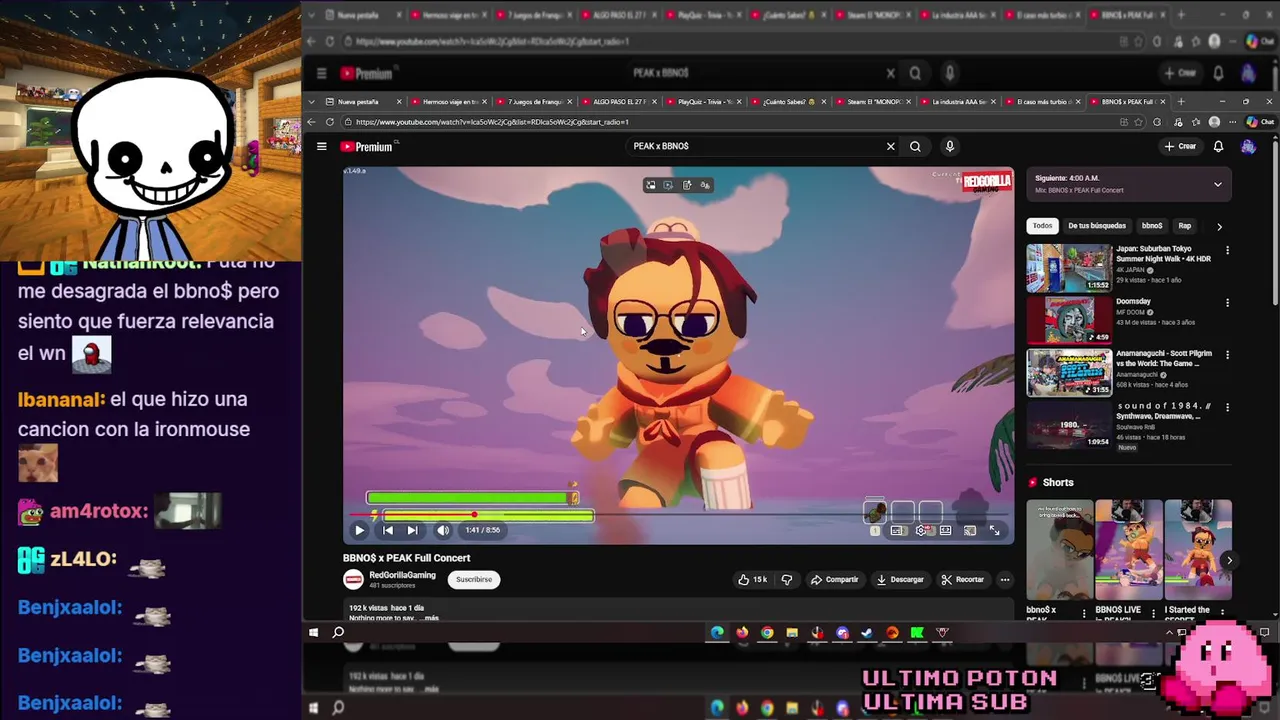The height and width of the screenshot is (720, 1280).
Task: Click the magnifier search button in front window
Action: pos(915,146)
